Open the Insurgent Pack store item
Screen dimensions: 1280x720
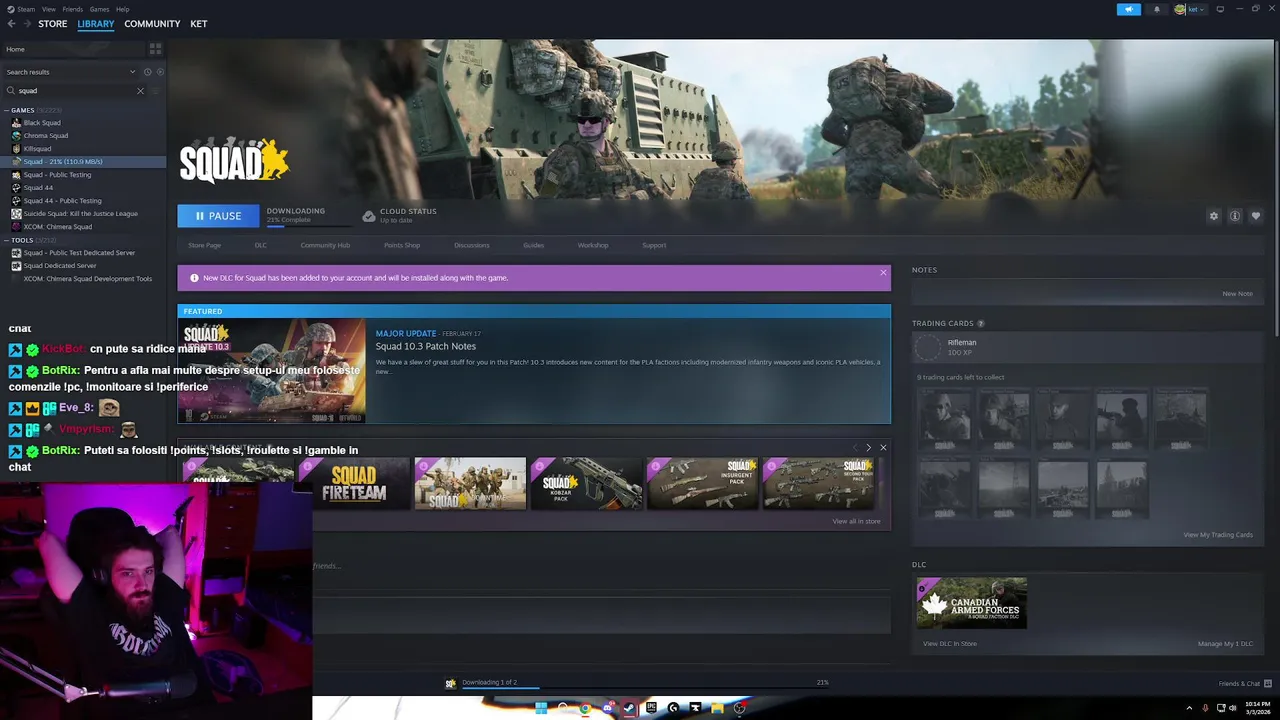tap(702, 483)
